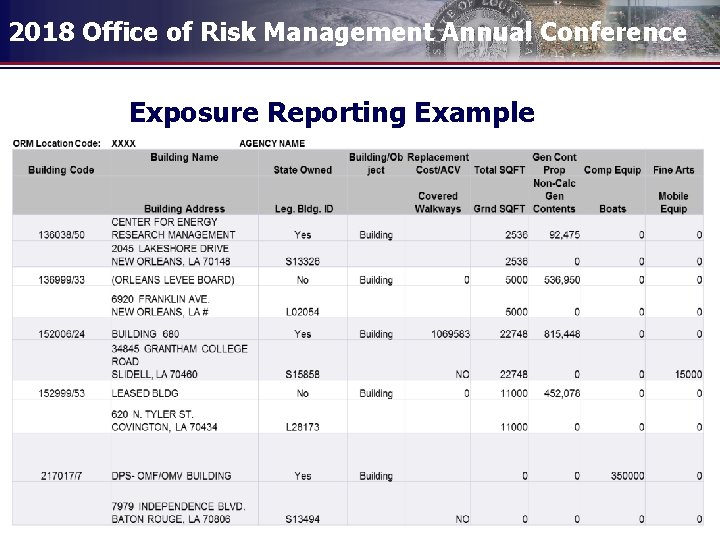Select building code 152006/24
720x540 pixels.
pyautogui.click(x=62, y=334)
